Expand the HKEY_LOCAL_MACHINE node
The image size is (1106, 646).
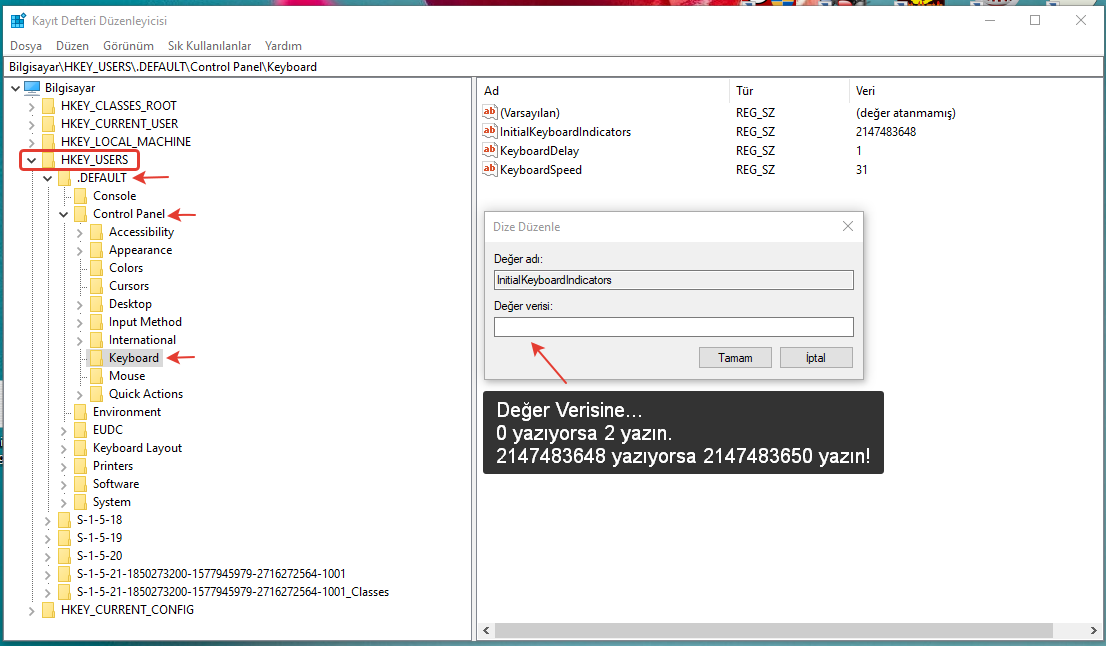(x=31, y=142)
